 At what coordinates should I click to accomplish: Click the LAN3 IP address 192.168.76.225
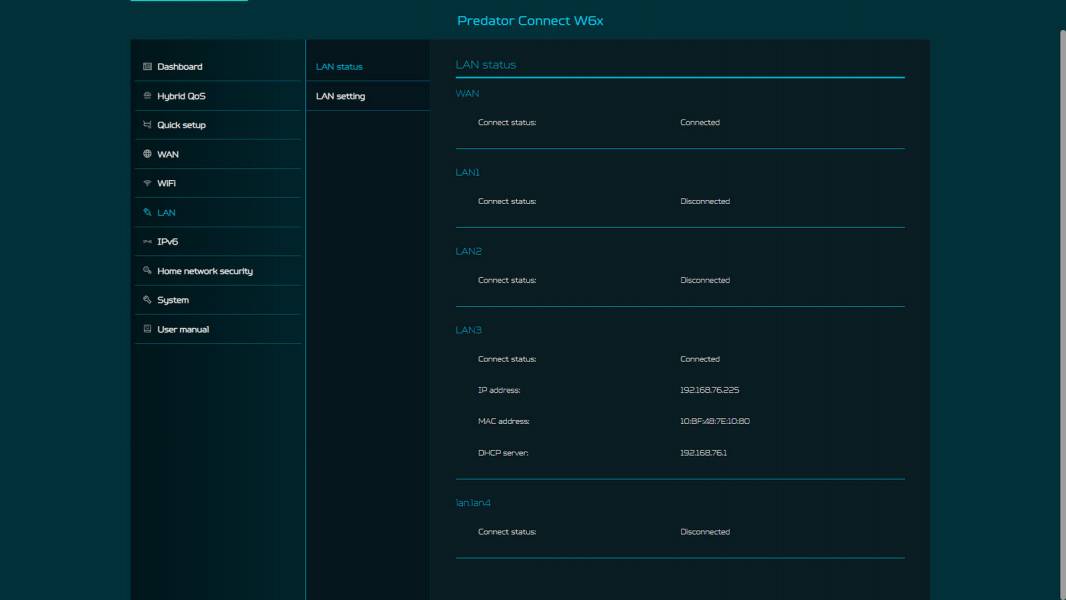710,389
